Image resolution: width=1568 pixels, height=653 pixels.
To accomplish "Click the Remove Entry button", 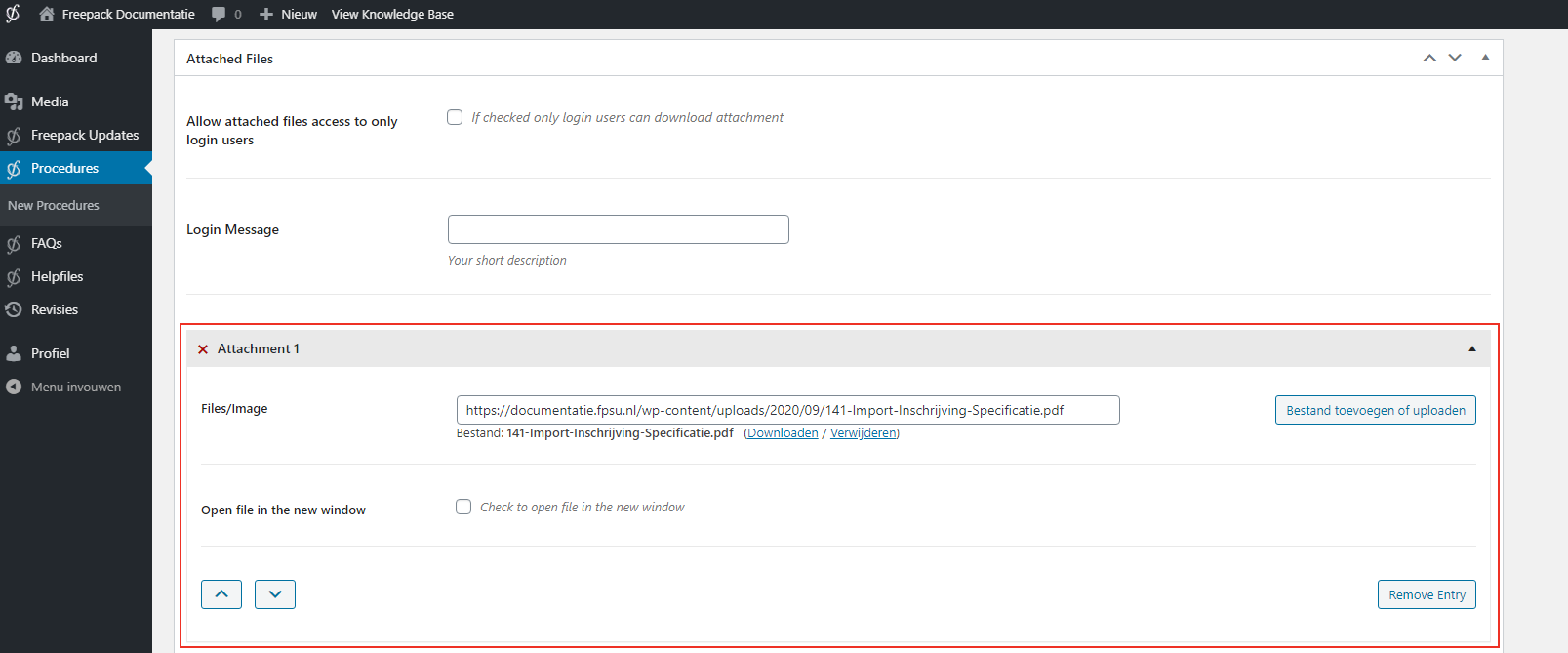I will coord(1427,594).
